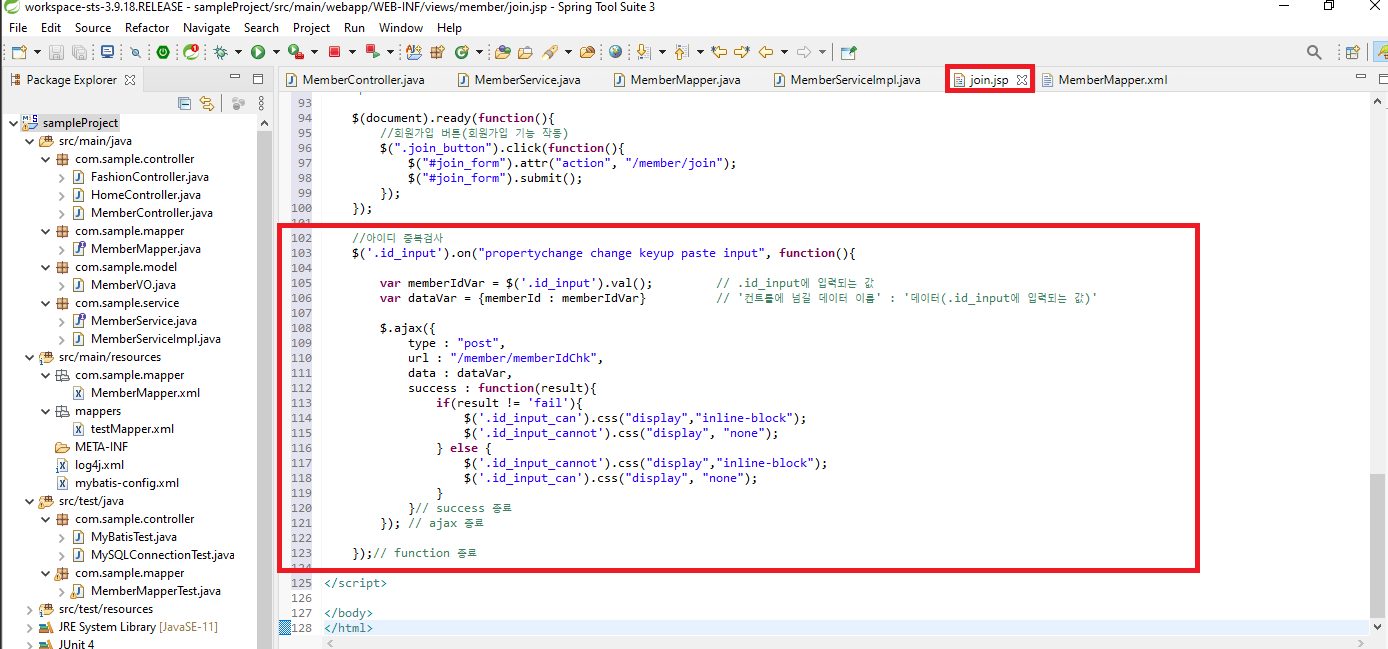
Task: Open the Back history dropdown arrow
Action: click(x=784, y=51)
